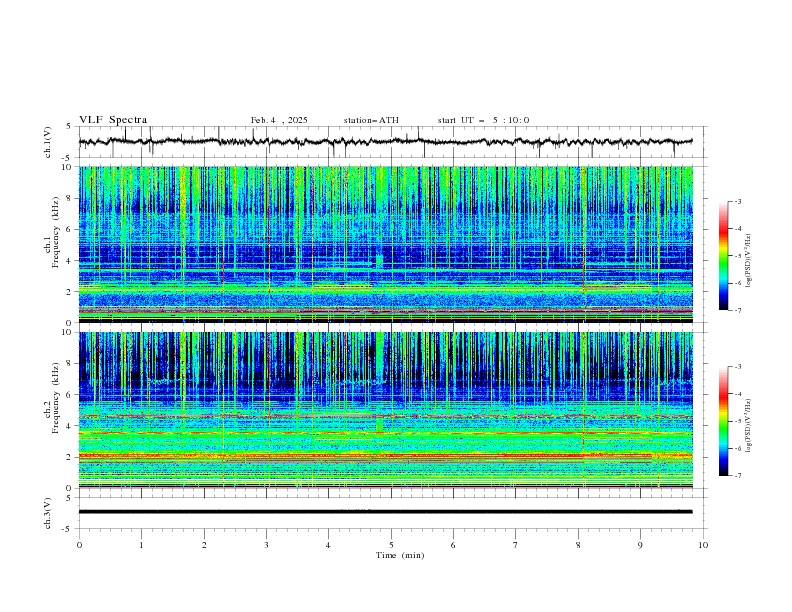The height and width of the screenshot is (612, 792).
Task: Click the log(PSD) label beside ch.1 color bar
Action: 749,261
